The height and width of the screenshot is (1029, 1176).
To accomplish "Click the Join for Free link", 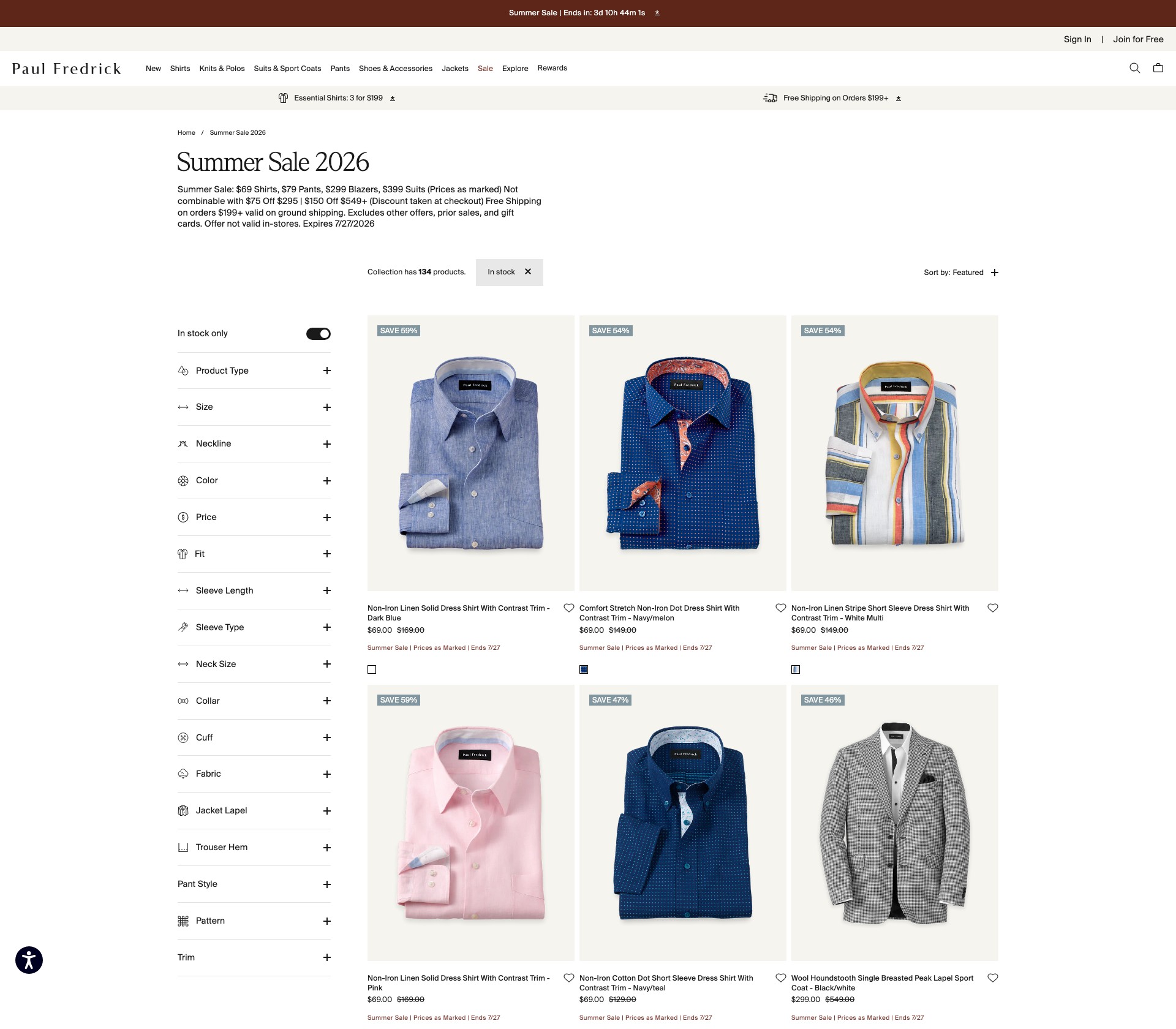I will click(x=1138, y=39).
